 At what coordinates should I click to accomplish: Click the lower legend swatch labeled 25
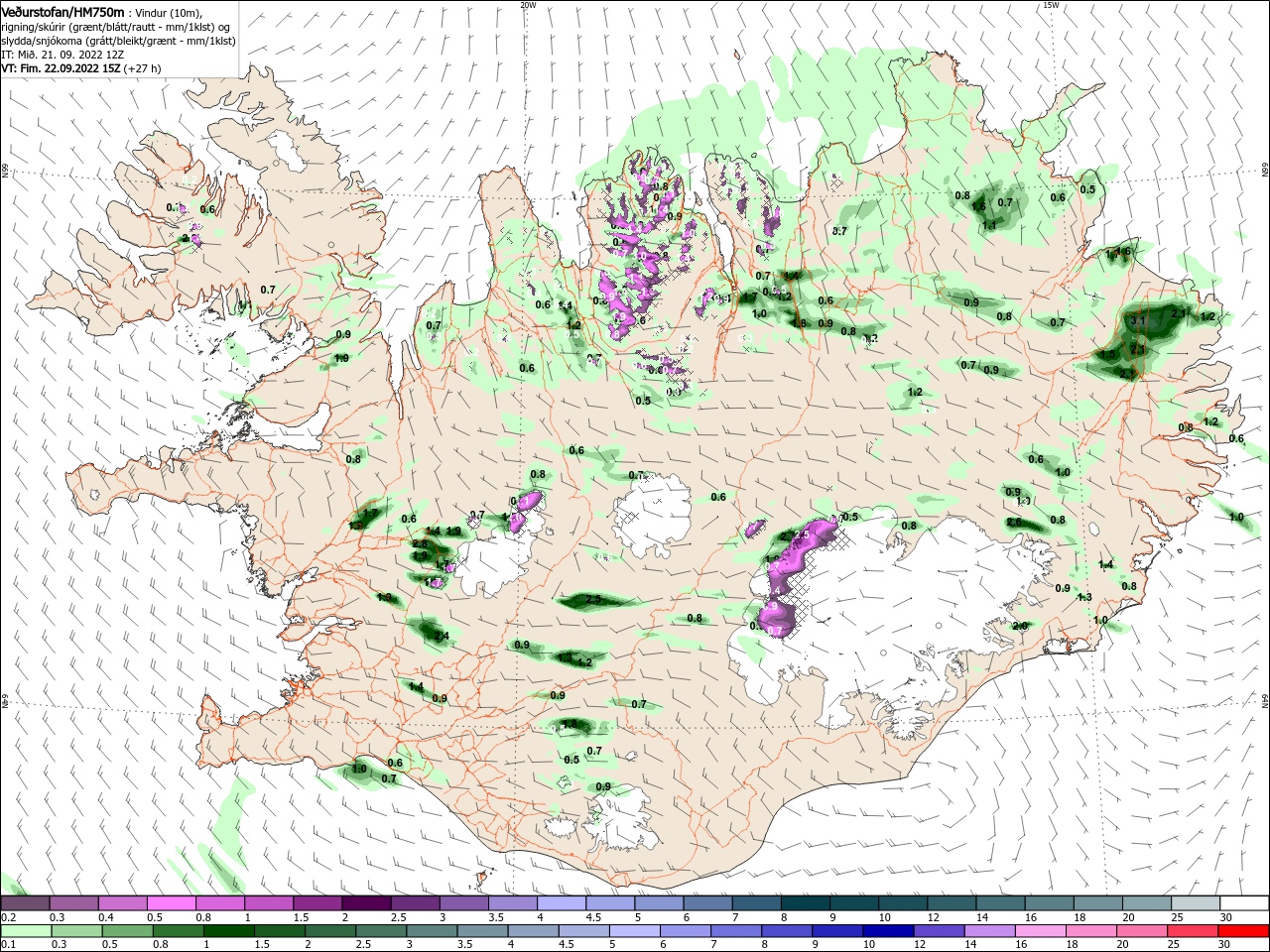(x=1195, y=931)
